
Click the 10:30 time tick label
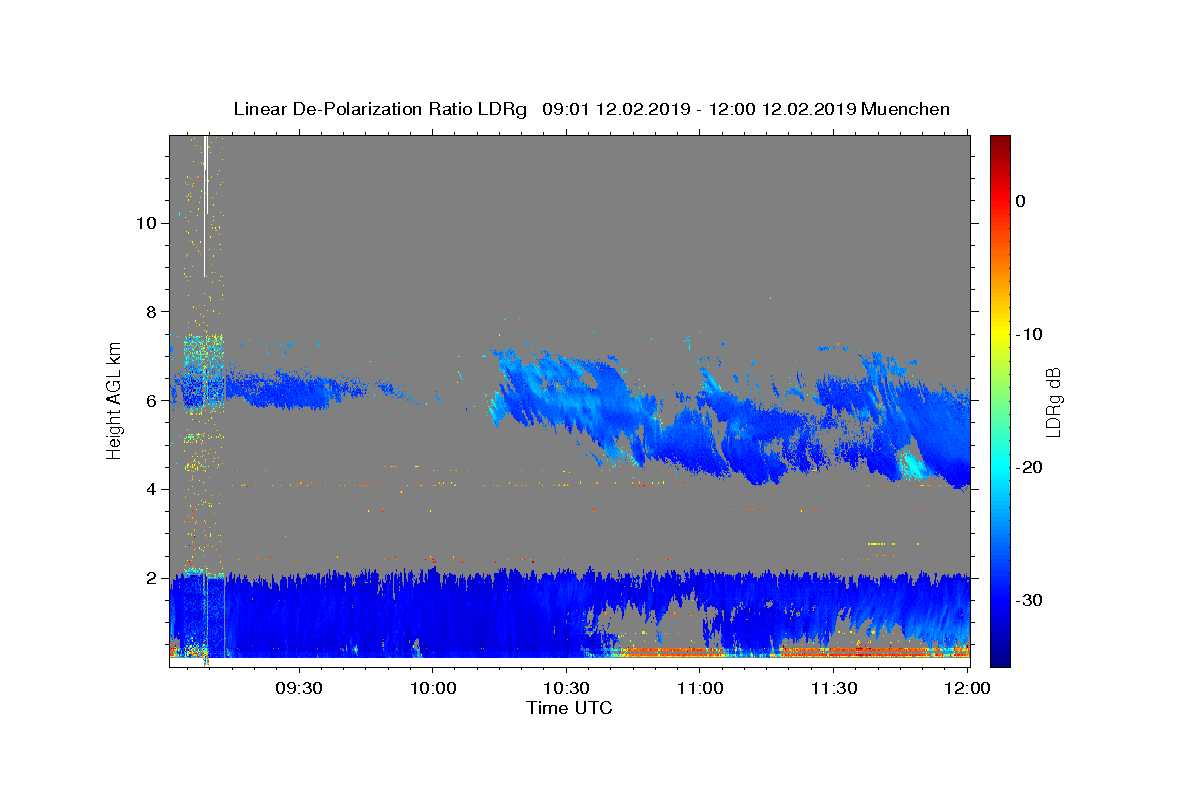566,689
